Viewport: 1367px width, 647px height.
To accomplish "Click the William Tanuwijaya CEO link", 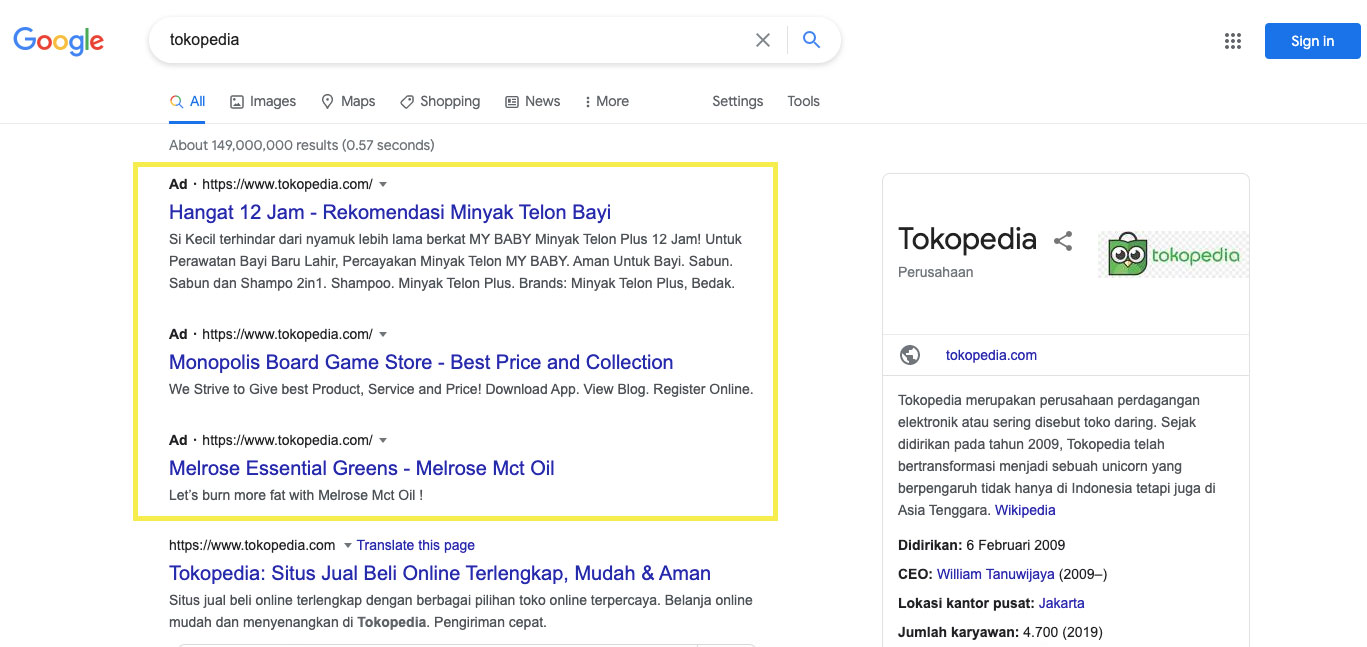I will (x=993, y=574).
